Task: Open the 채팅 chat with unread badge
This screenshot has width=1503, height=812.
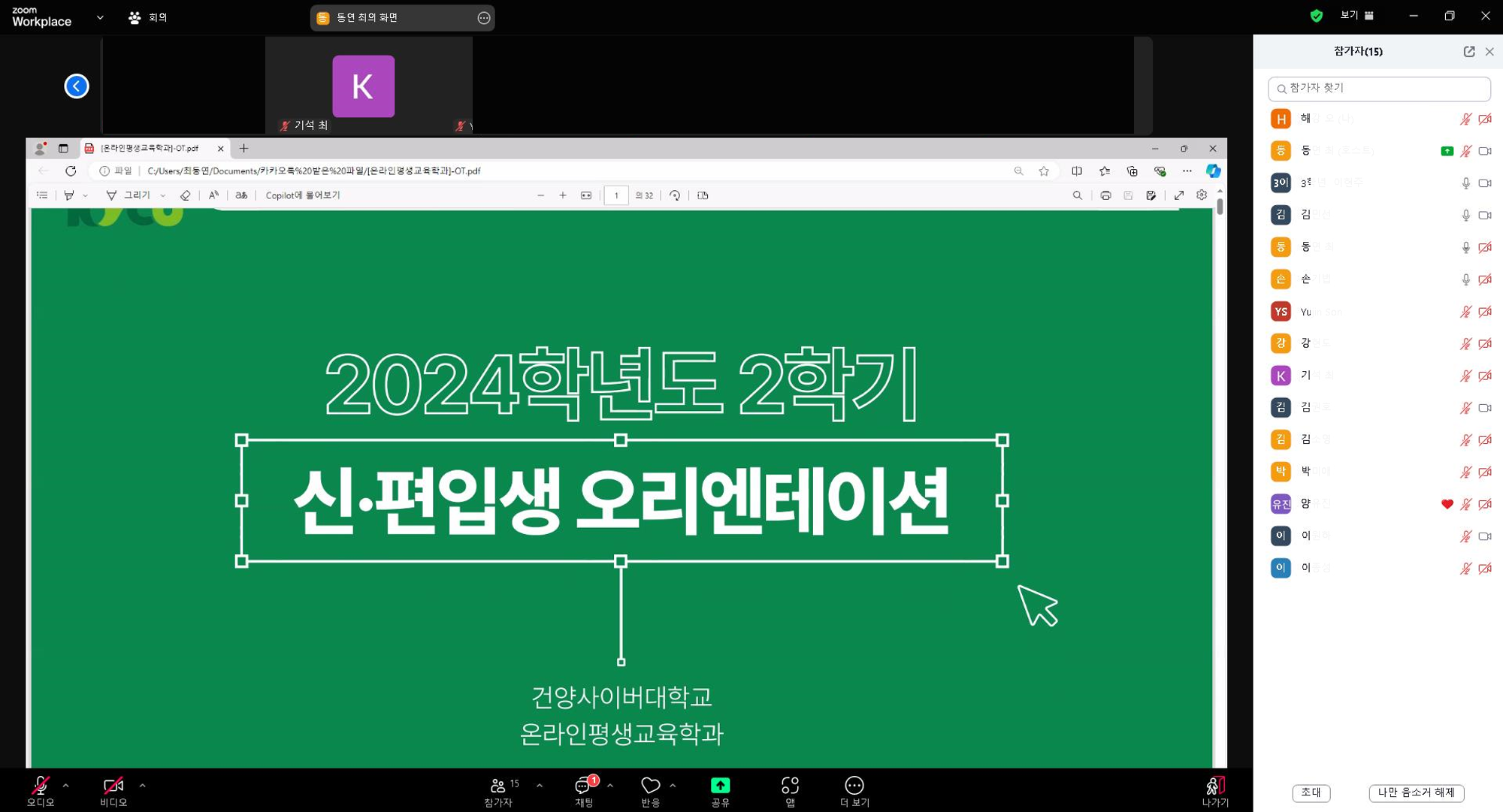Action: pyautogui.click(x=584, y=791)
